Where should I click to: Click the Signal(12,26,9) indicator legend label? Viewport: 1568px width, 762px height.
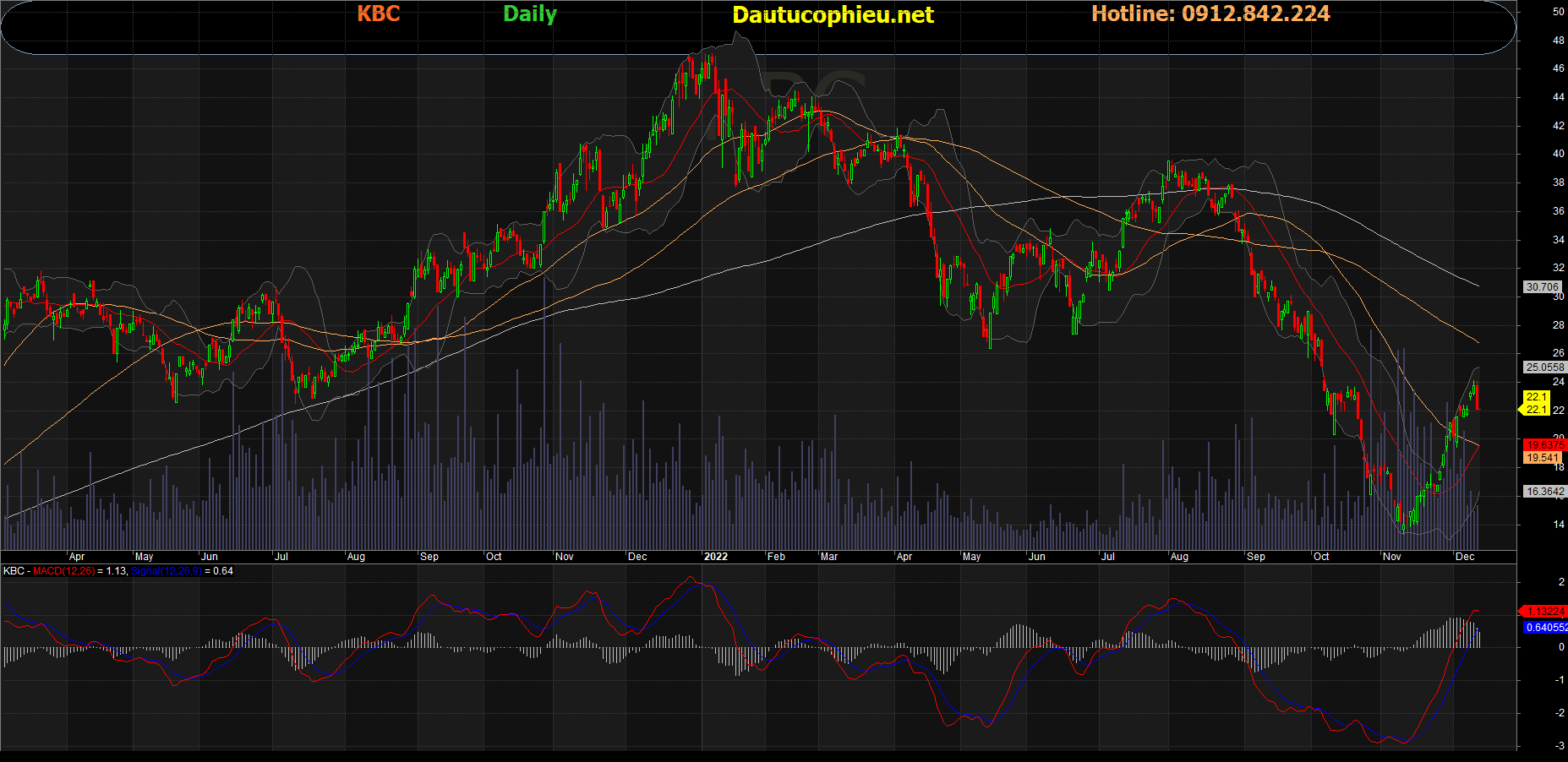click(x=167, y=571)
